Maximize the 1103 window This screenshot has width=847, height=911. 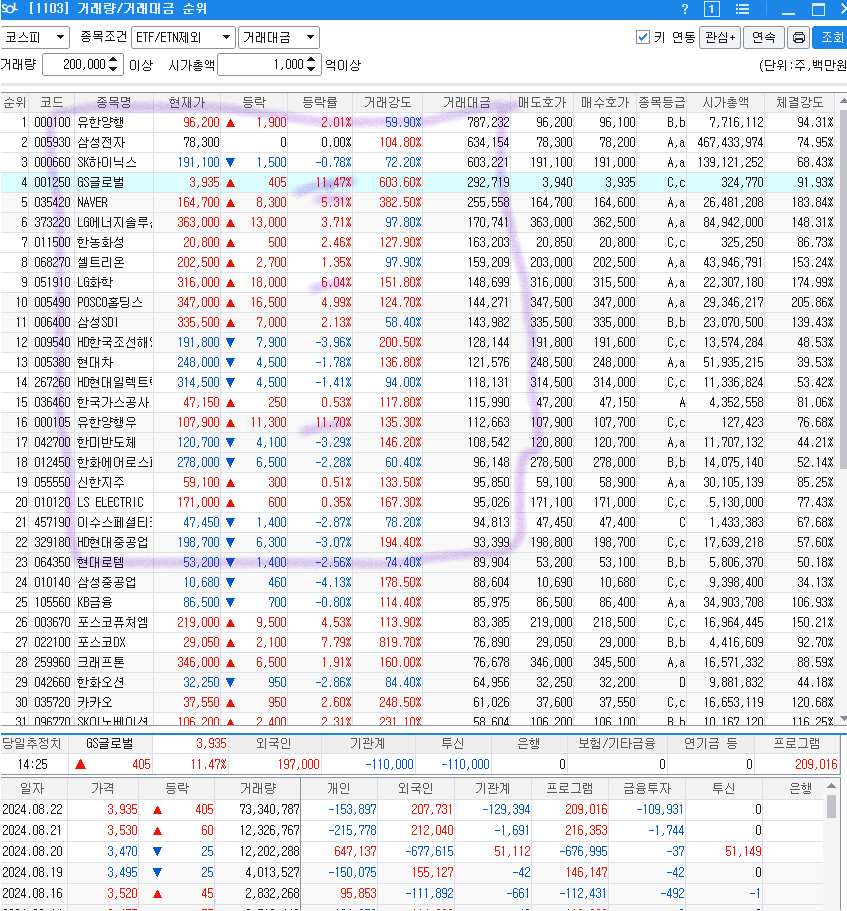tap(818, 9)
